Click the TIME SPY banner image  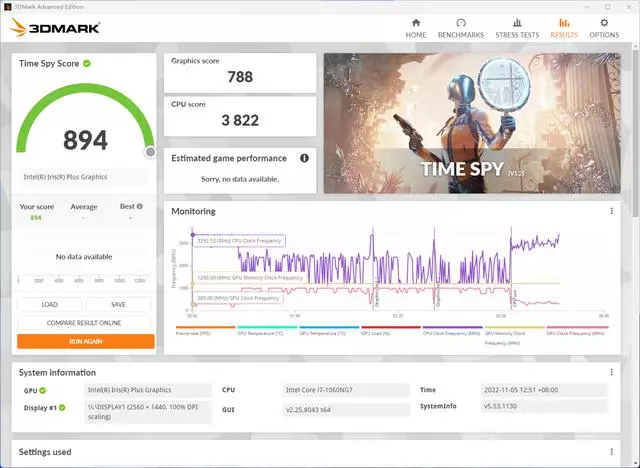(x=472, y=123)
